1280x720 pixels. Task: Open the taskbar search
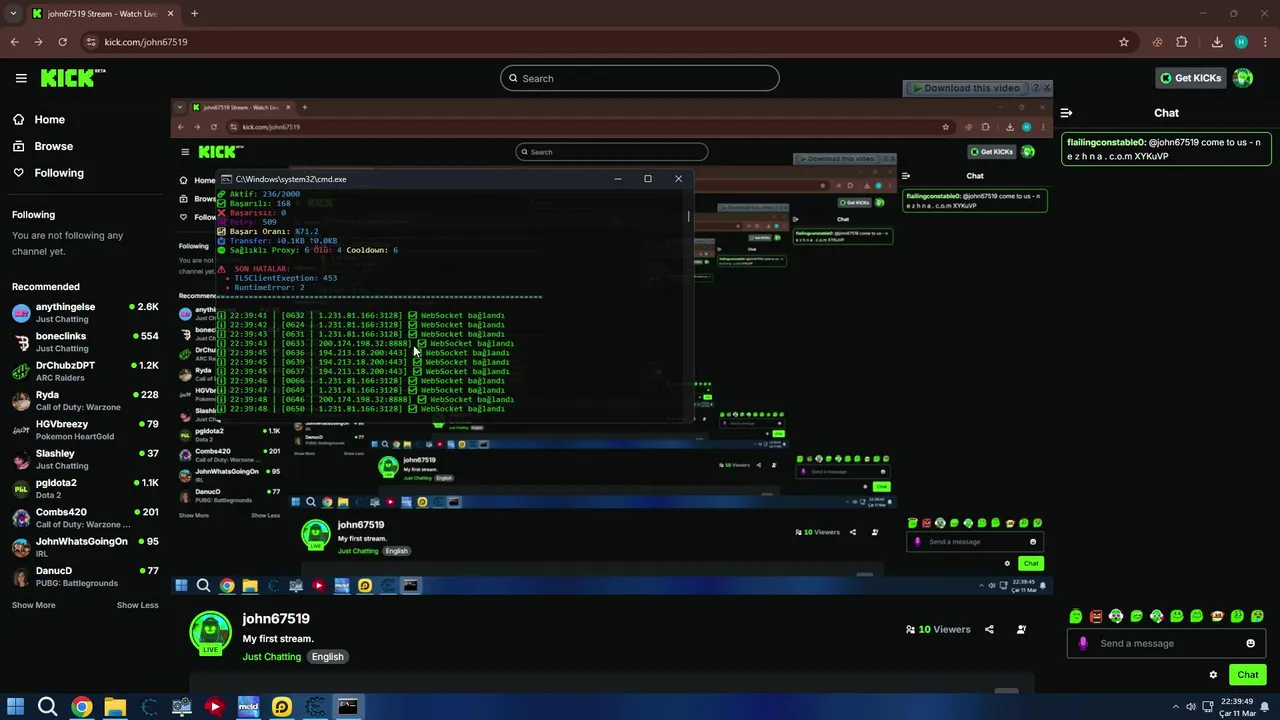click(x=47, y=707)
